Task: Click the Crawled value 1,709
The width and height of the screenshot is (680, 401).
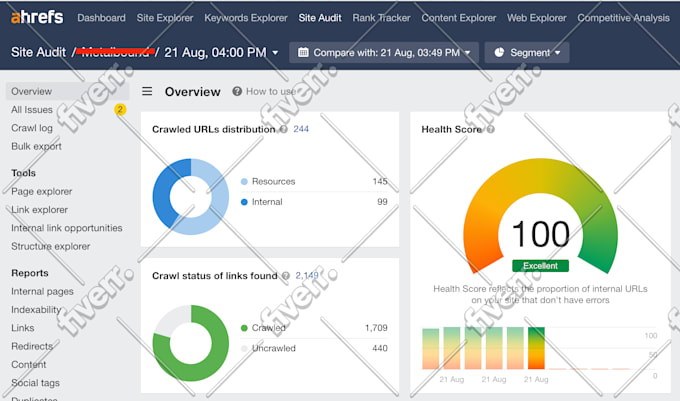Action: point(376,328)
